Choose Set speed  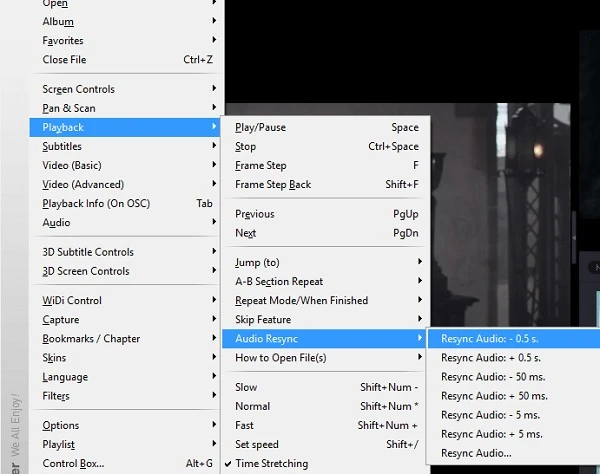(x=324, y=445)
